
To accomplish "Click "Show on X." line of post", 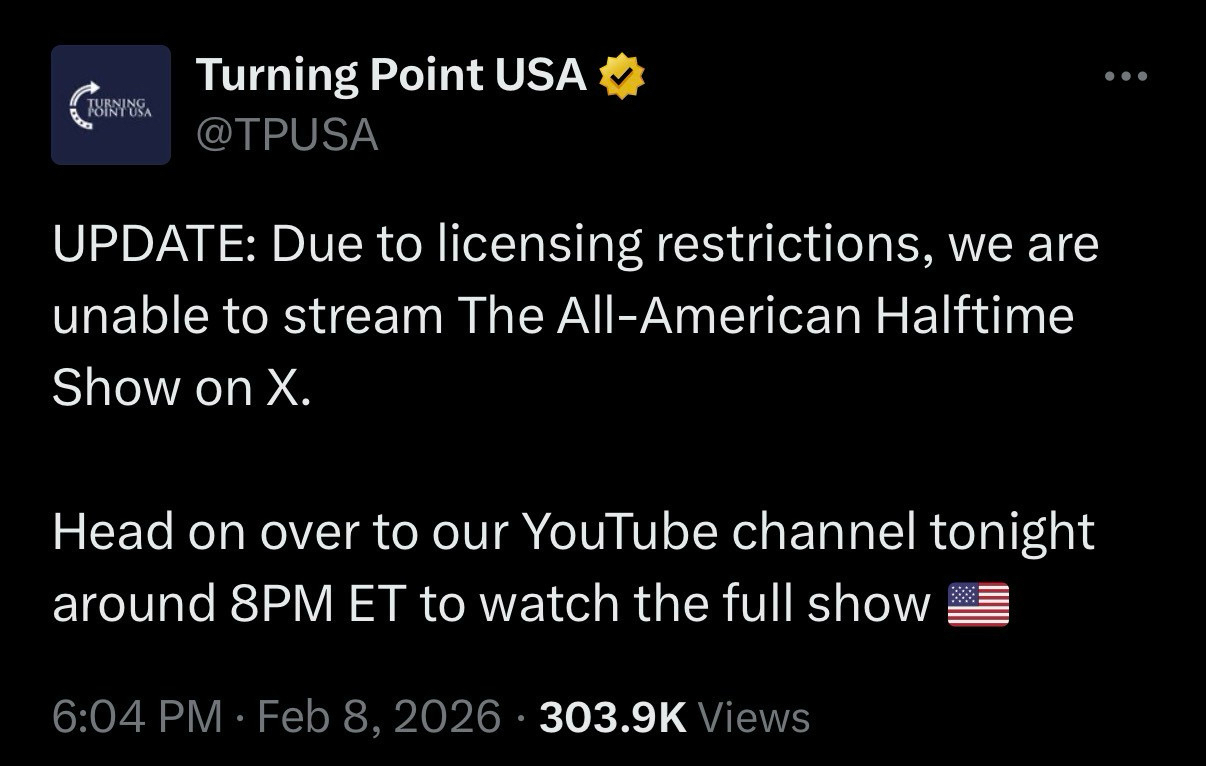I will coord(182,388).
